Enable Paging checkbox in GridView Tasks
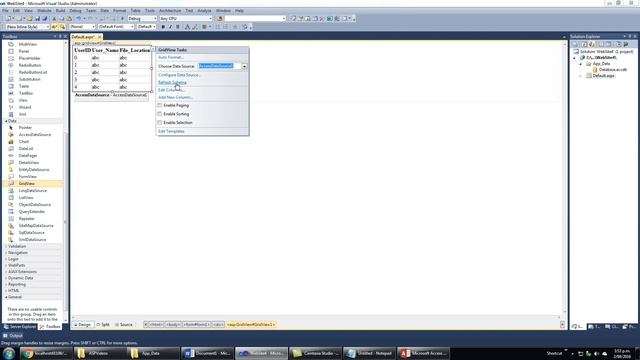This screenshot has width=640, height=360. point(160,105)
